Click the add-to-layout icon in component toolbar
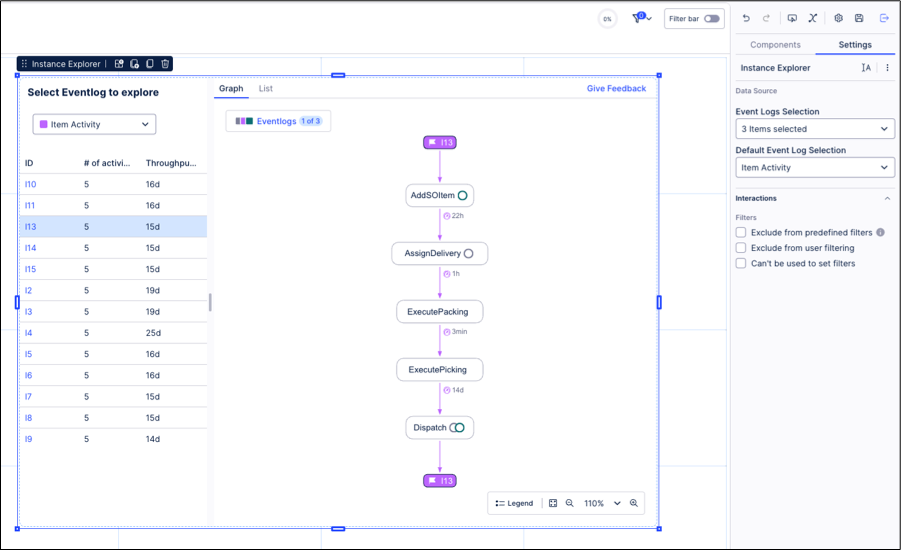The image size is (901, 550). [119, 64]
